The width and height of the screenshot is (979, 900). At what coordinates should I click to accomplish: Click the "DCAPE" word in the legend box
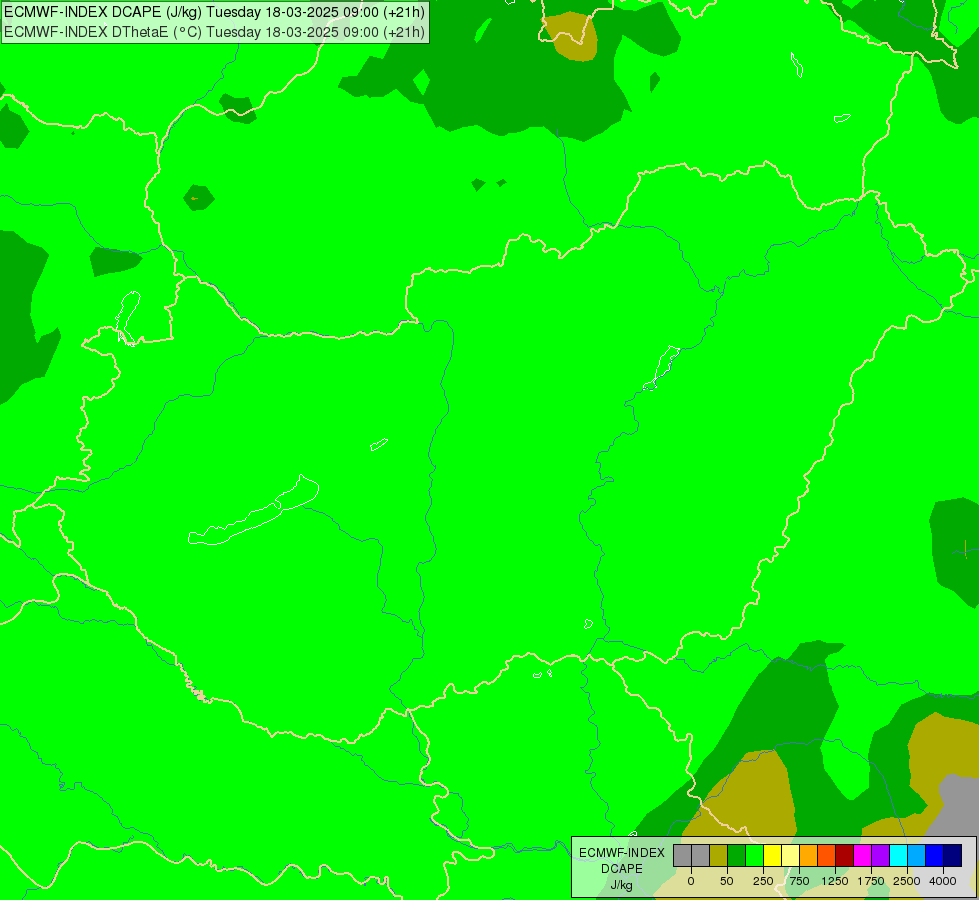click(622, 869)
